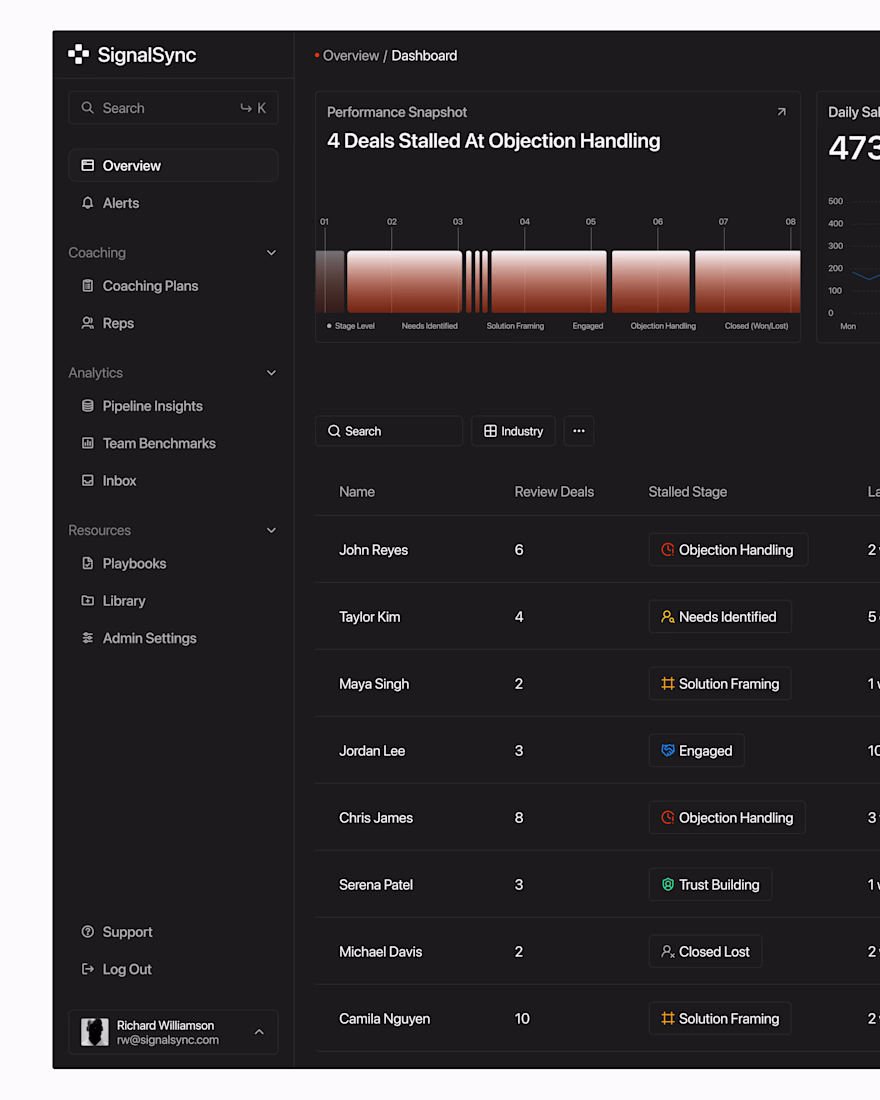Click the Inbox tray icon
The image size is (880, 1100).
tap(88, 480)
